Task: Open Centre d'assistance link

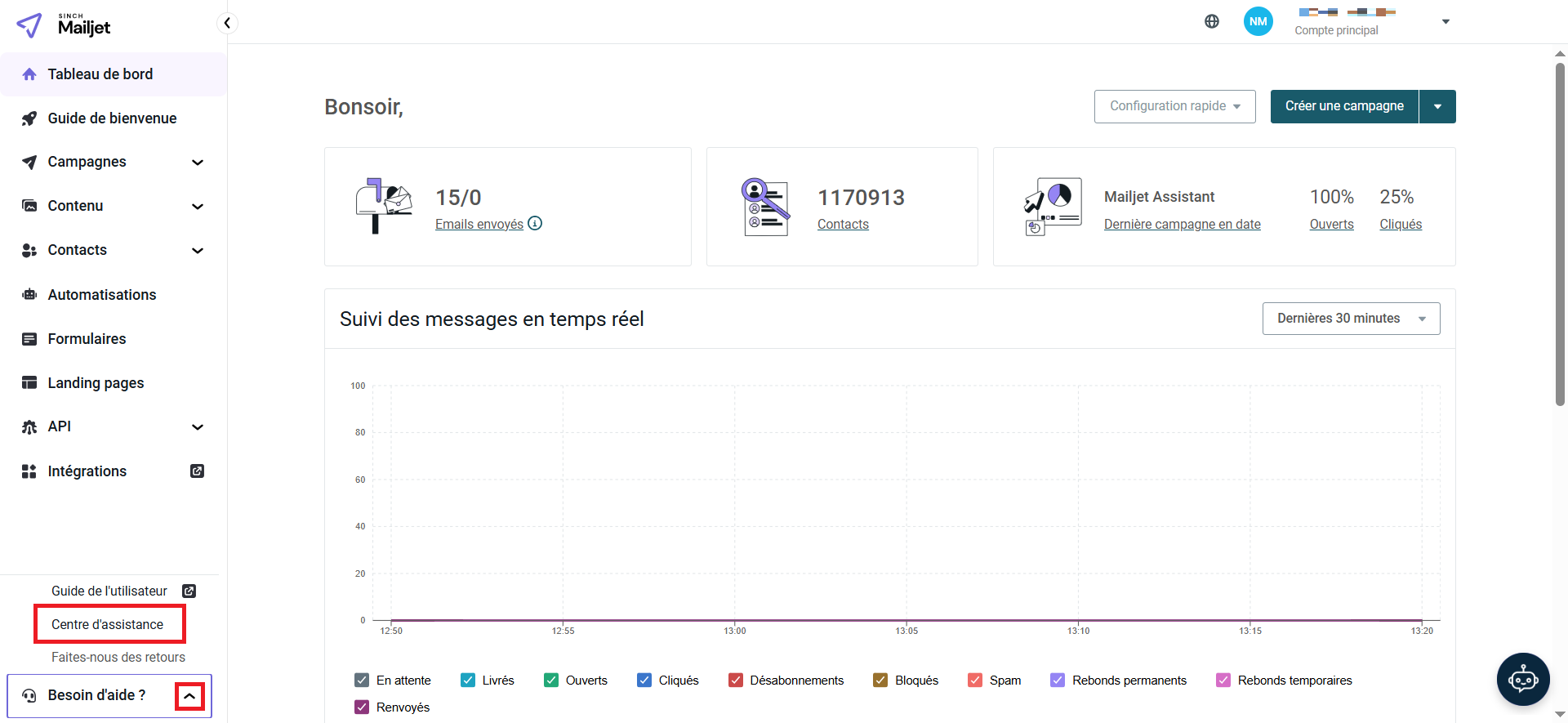Action: pos(108,624)
